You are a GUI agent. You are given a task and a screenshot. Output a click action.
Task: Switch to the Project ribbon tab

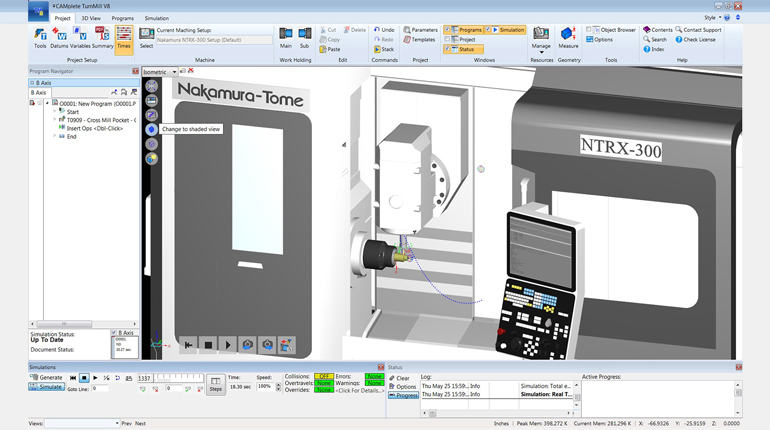62,18
